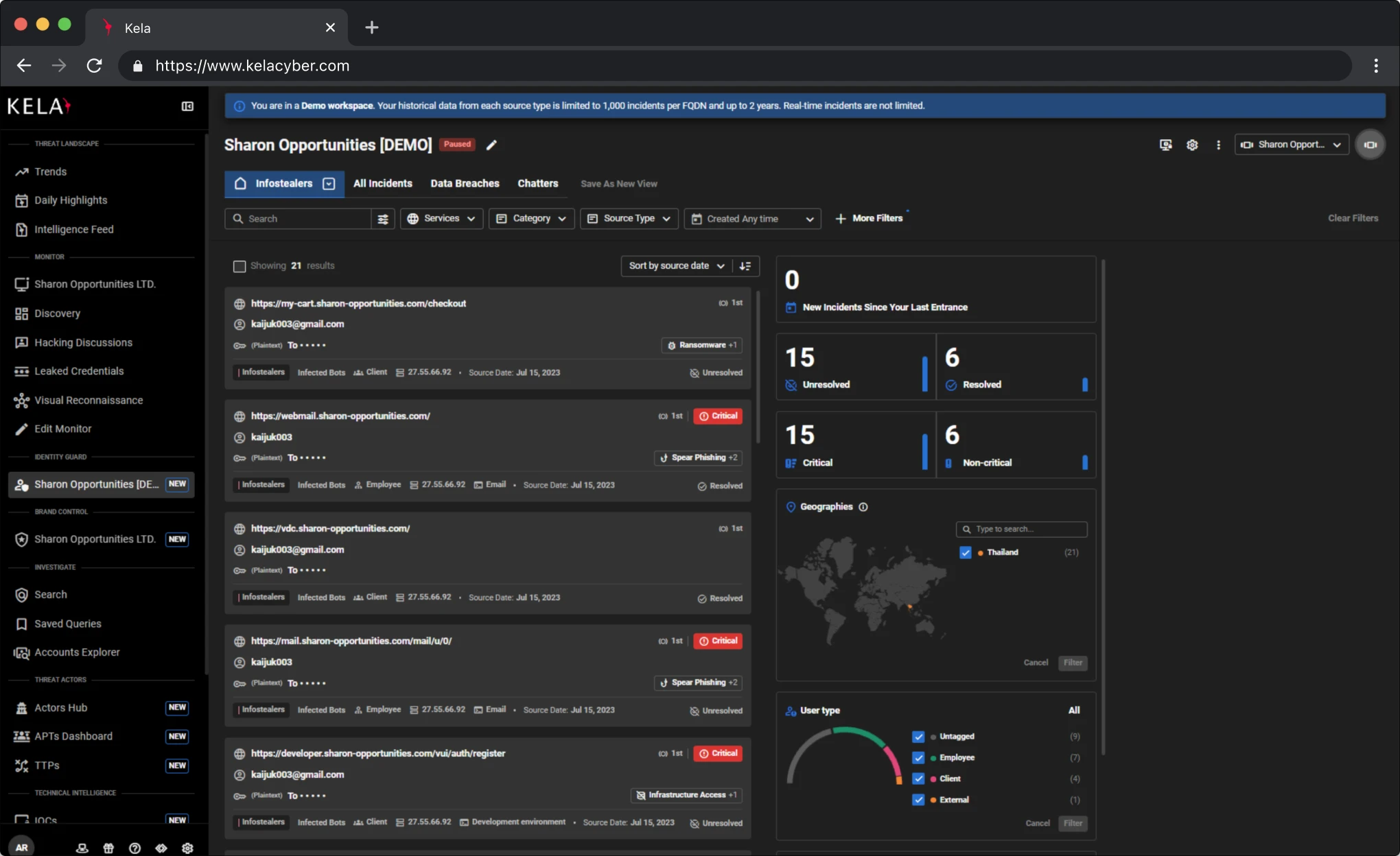Open Saved Queries

coord(67,623)
